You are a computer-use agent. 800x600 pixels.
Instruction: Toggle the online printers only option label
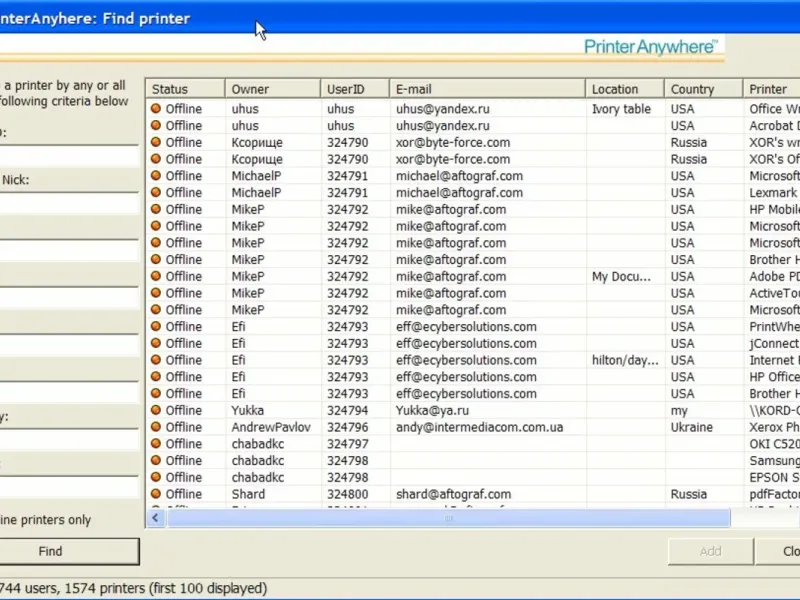45,520
